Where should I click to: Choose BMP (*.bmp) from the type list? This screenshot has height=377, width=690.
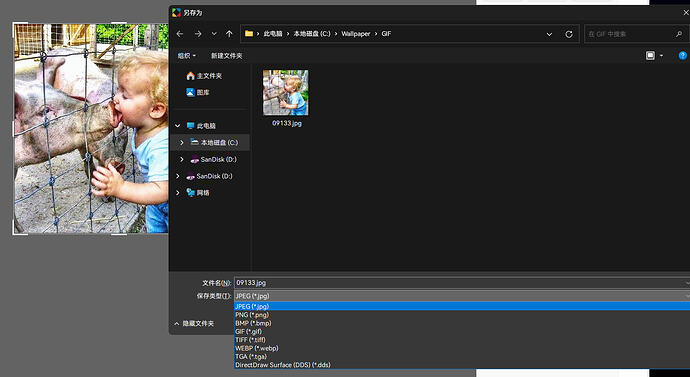point(462,323)
